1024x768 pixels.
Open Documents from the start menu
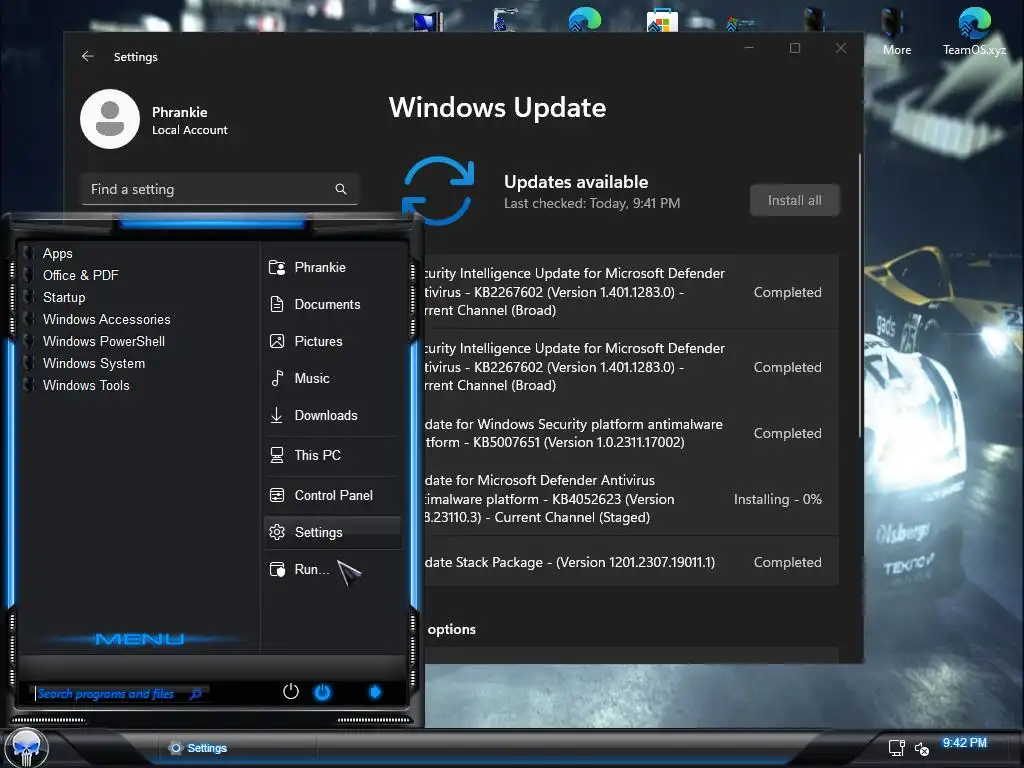pyautogui.click(x=332, y=304)
